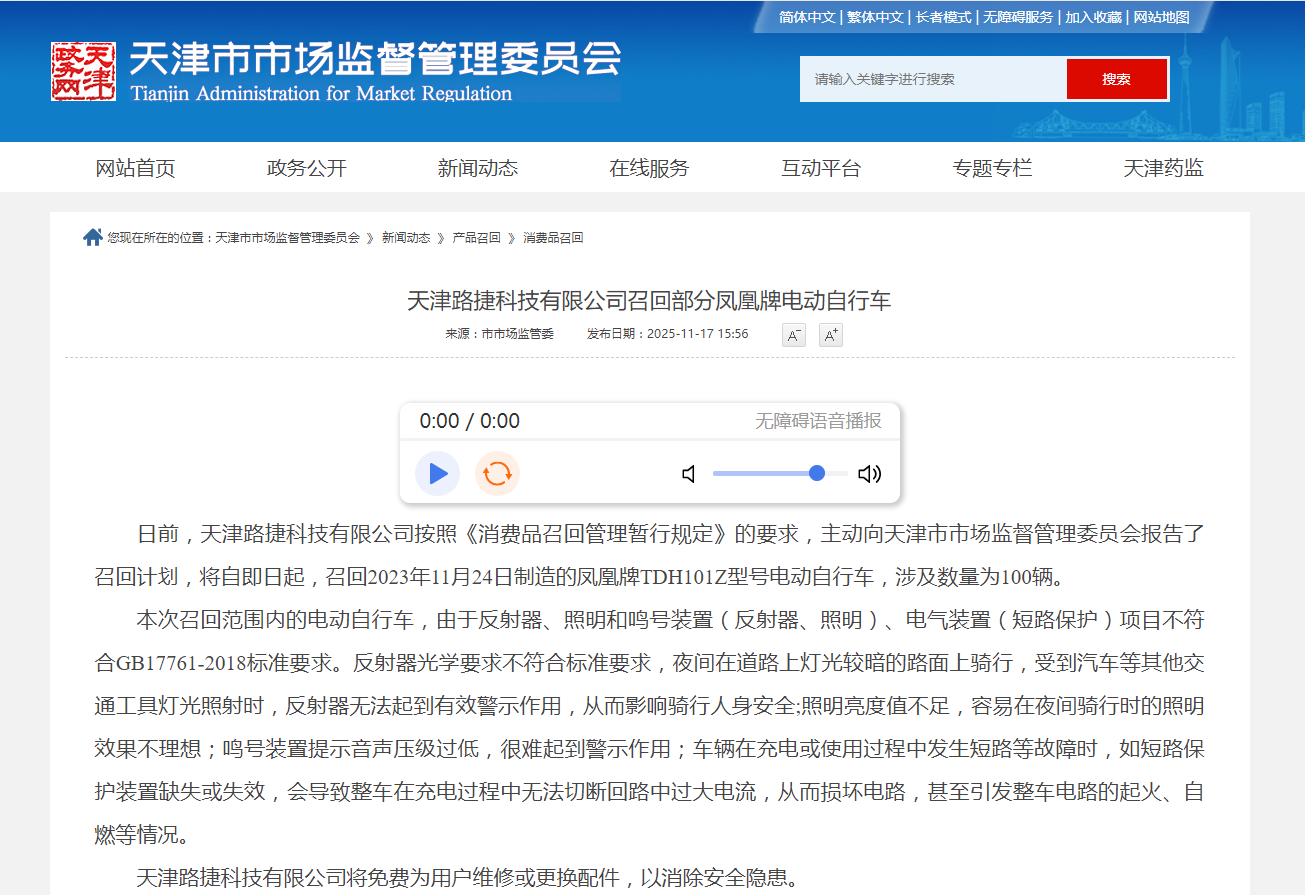The image size is (1305, 895).
Task: Open the 网站首页 menu item
Action: pyautogui.click(x=135, y=168)
